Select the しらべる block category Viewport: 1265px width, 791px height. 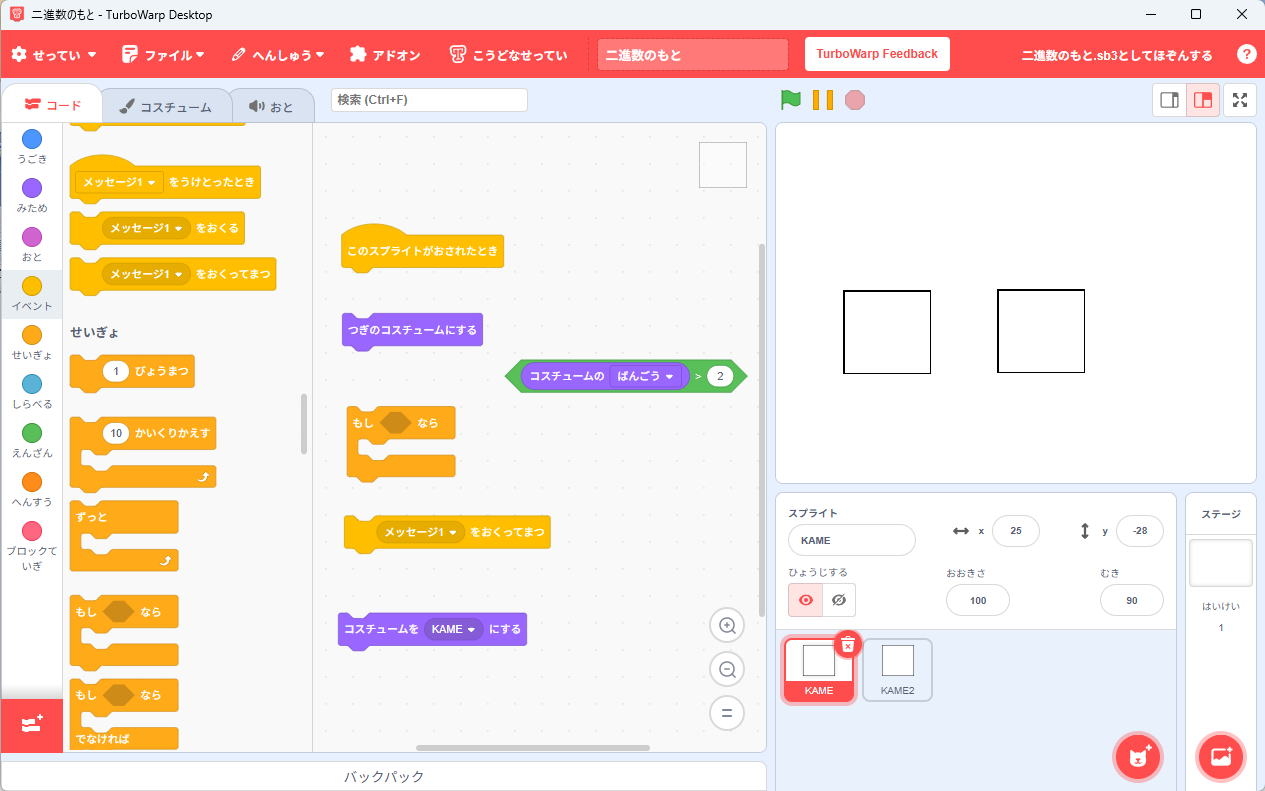pos(32,392)
